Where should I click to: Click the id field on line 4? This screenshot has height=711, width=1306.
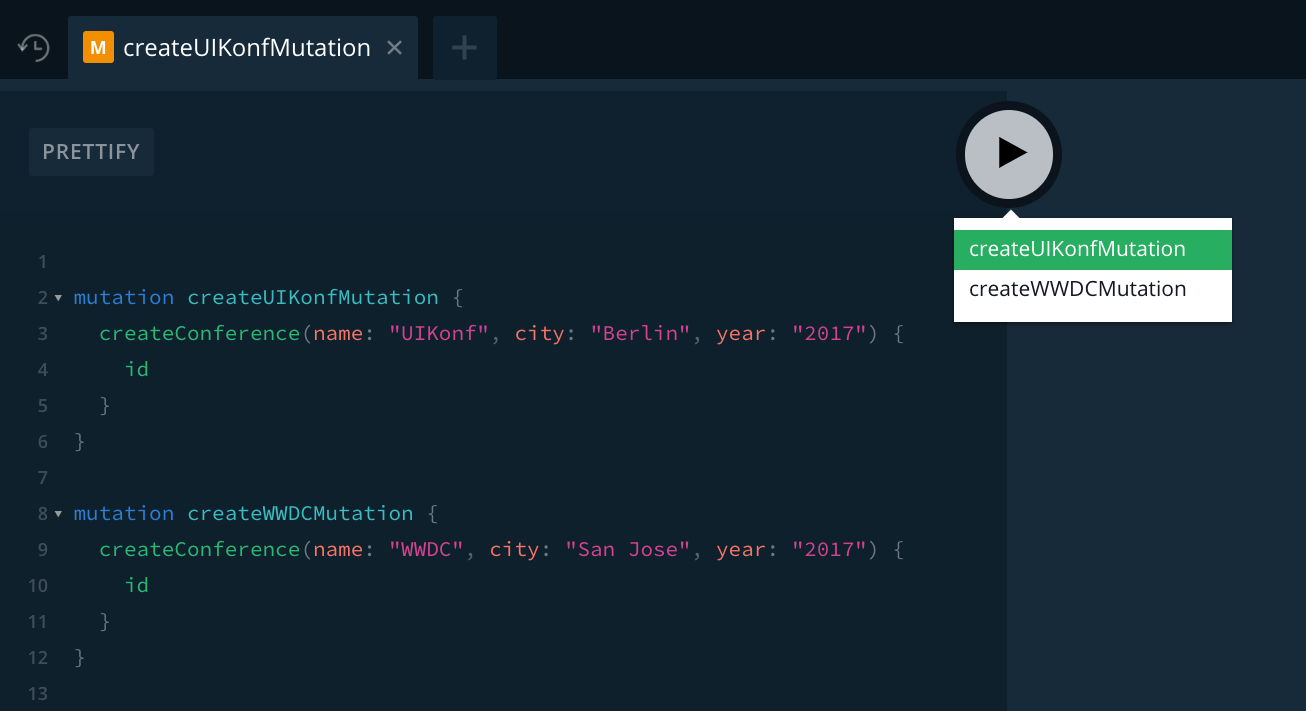[x=137, y=369]
